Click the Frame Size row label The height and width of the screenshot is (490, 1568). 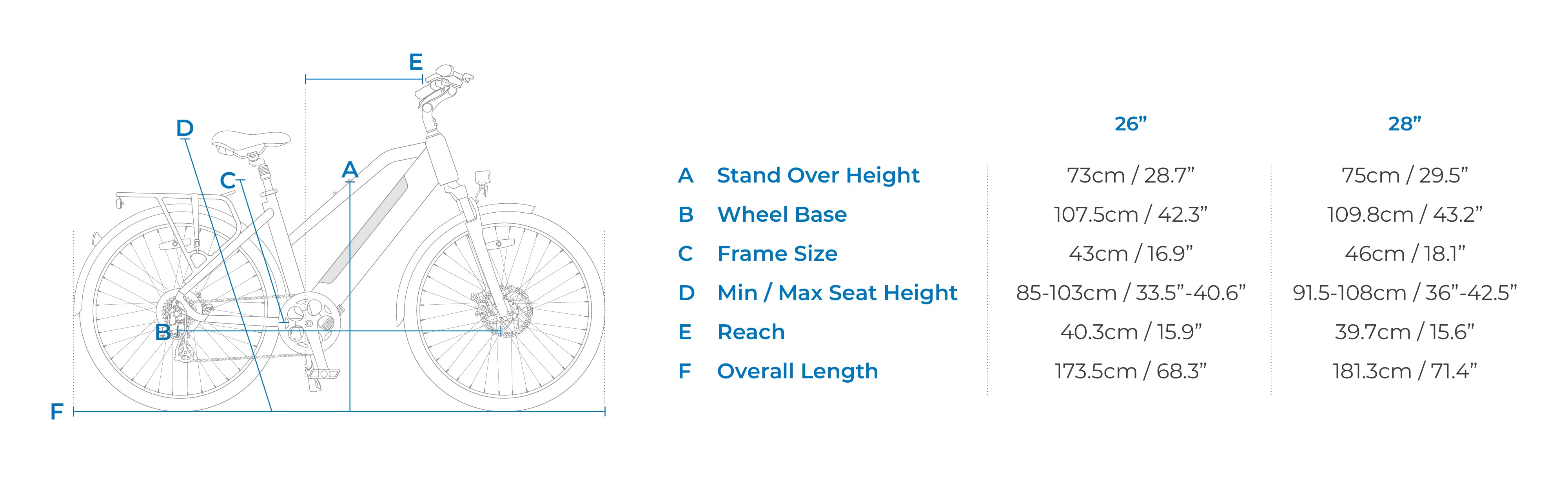(777, 253)
